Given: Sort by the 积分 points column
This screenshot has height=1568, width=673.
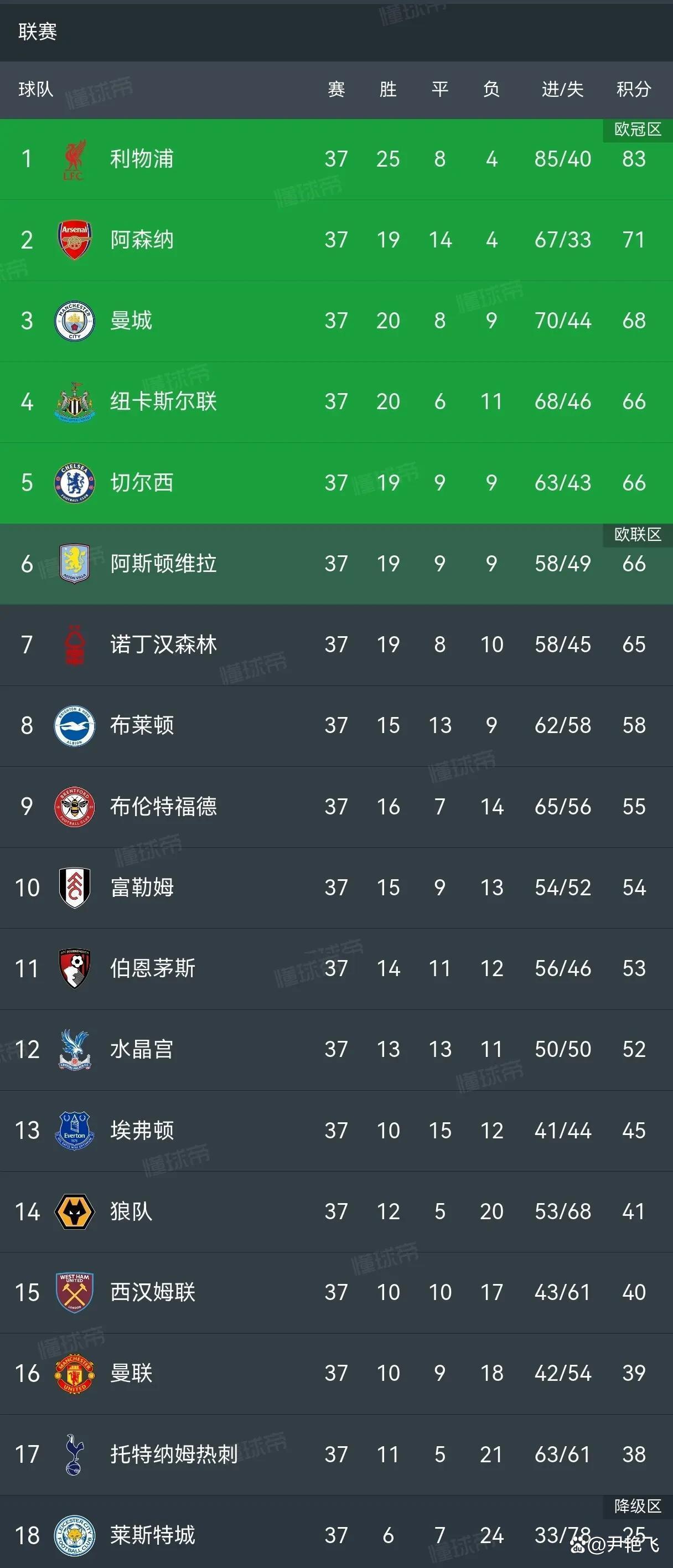Looking at the screenshot, I should click(634, 90).
